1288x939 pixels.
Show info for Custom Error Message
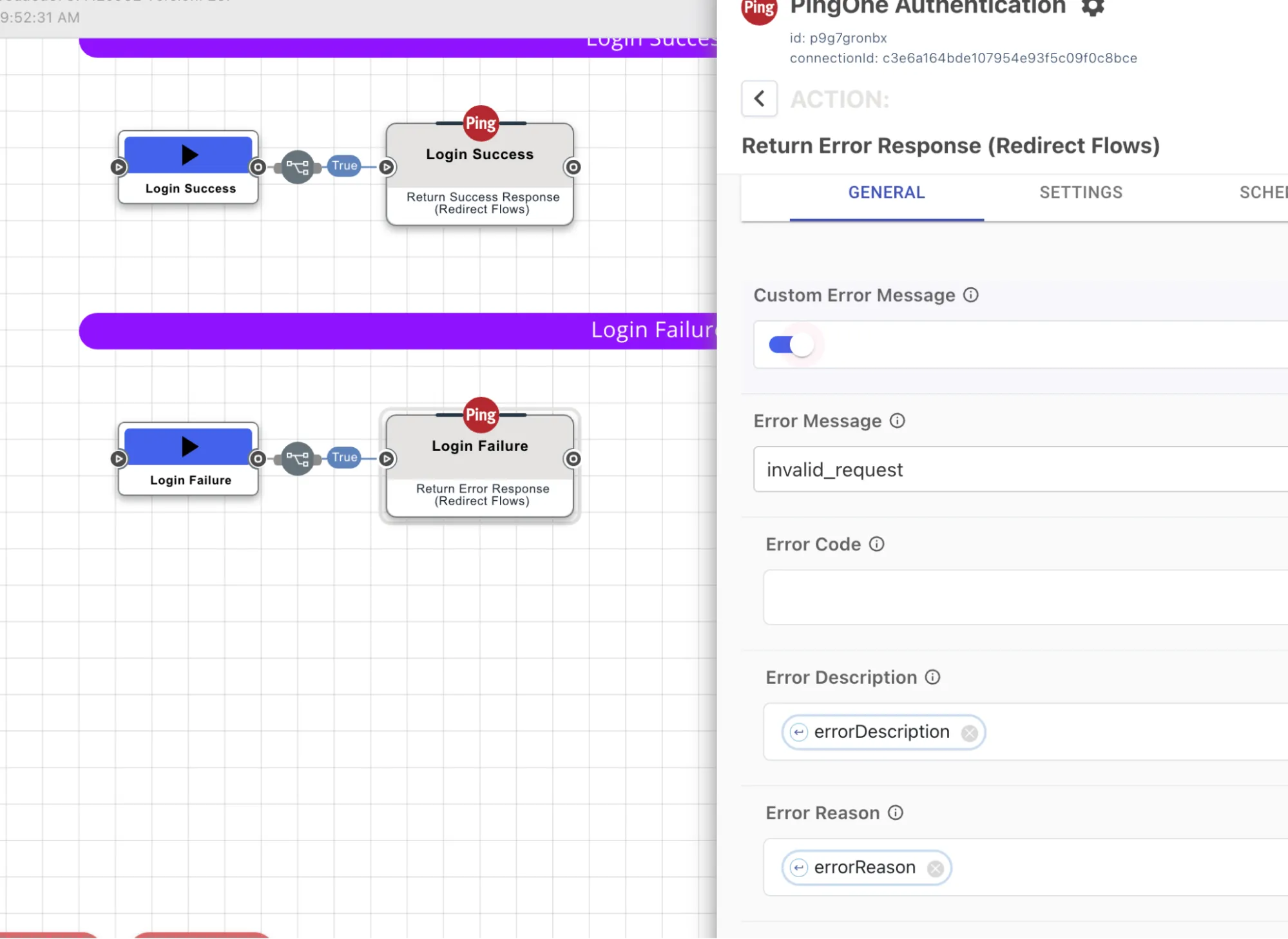click(970, 295)
